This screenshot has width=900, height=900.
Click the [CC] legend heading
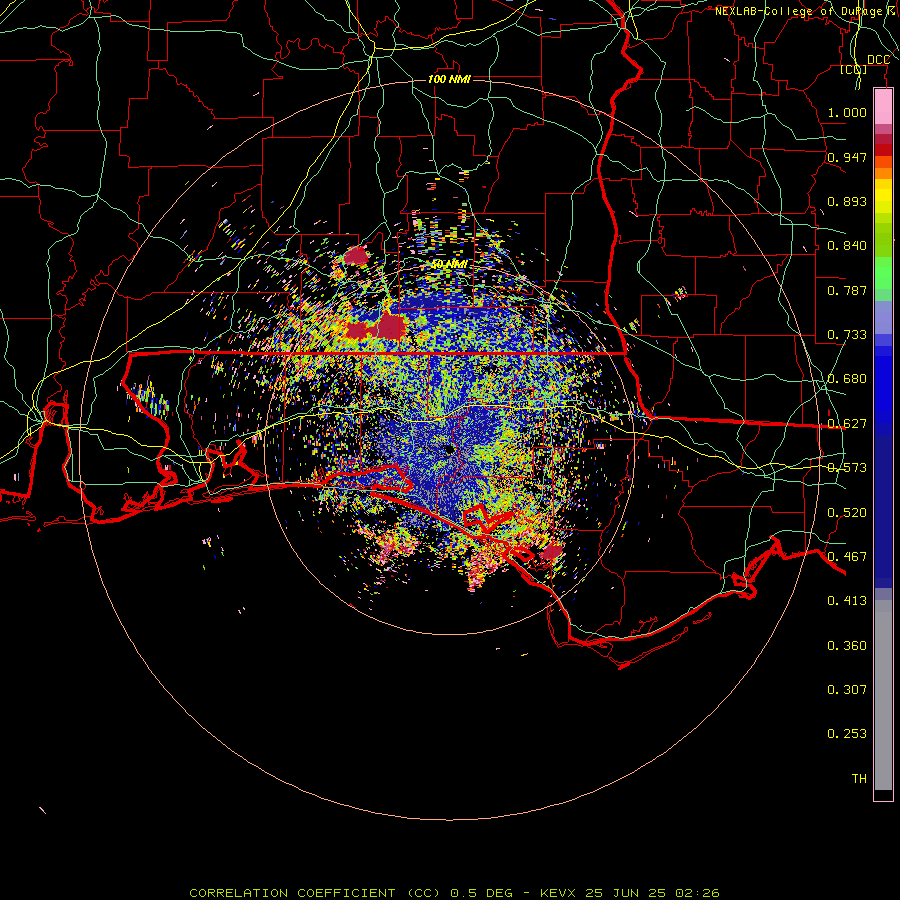[x=854, y=69]
